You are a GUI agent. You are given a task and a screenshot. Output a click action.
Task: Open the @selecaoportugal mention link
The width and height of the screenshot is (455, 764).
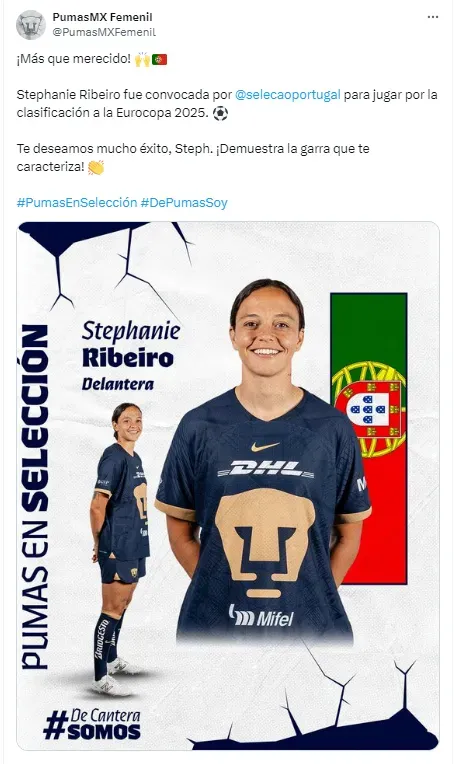pyautogui.click(x=287, y=95)
